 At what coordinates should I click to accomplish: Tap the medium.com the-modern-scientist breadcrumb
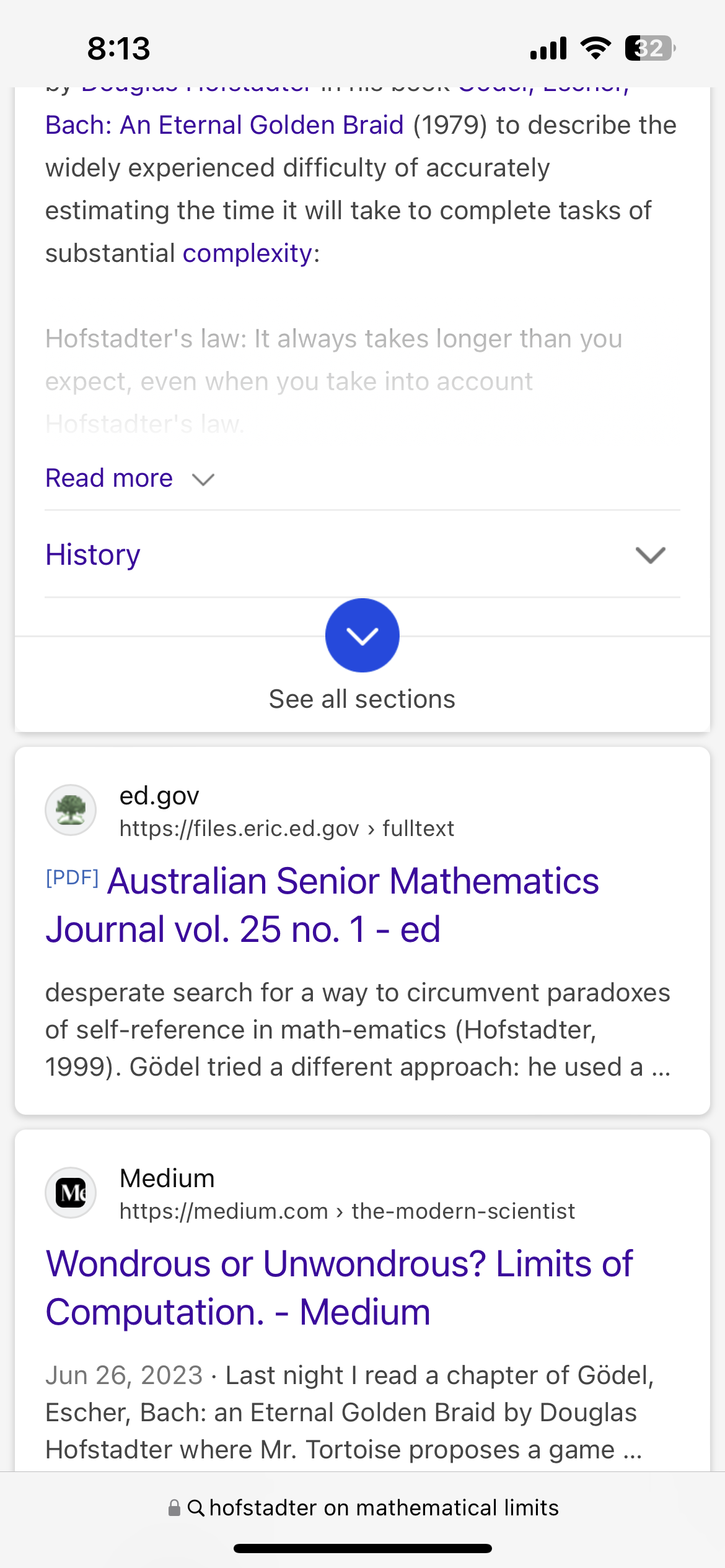[347, 1211]
